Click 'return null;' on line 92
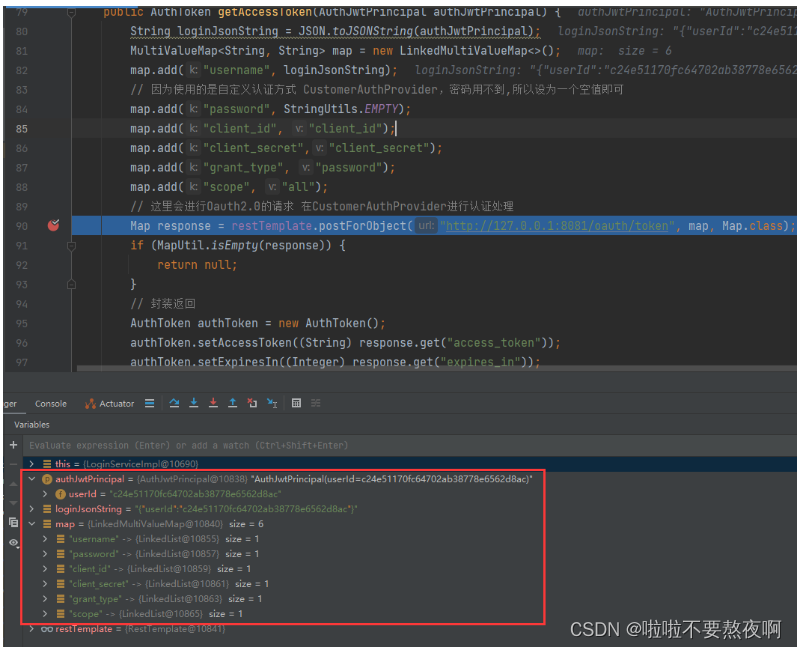 [x=197, y=265]
